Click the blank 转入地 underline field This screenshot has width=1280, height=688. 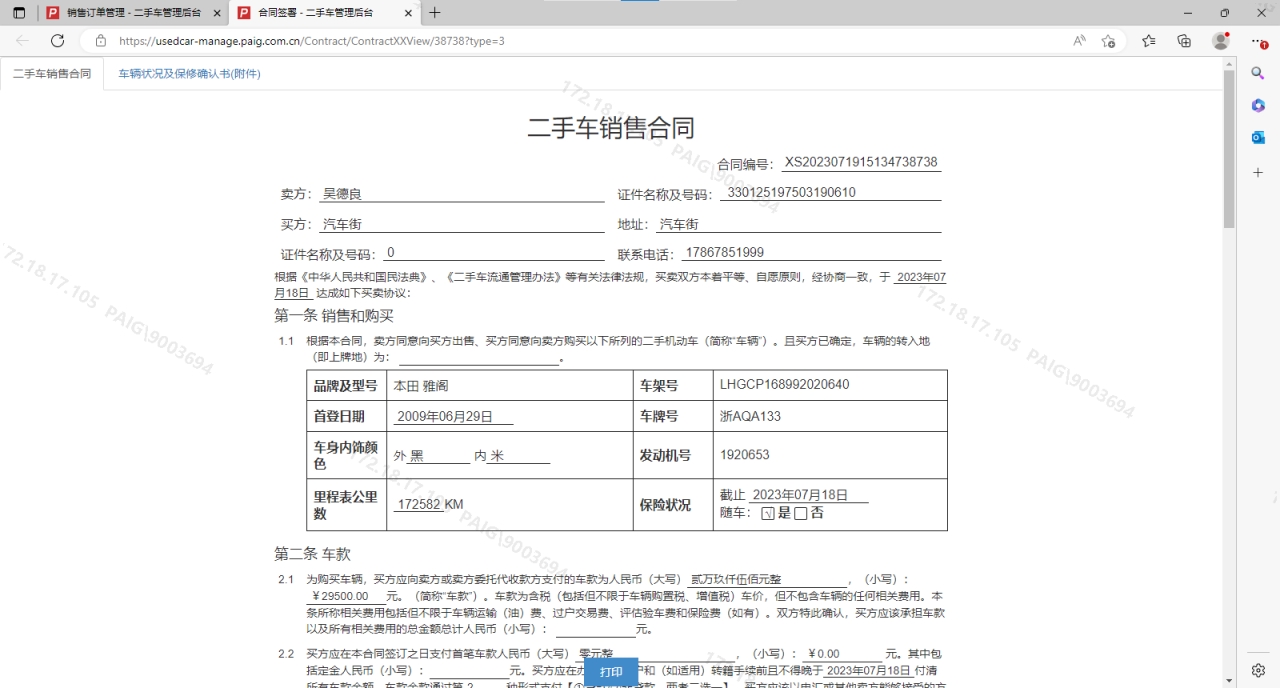click(x=478, y=357)
